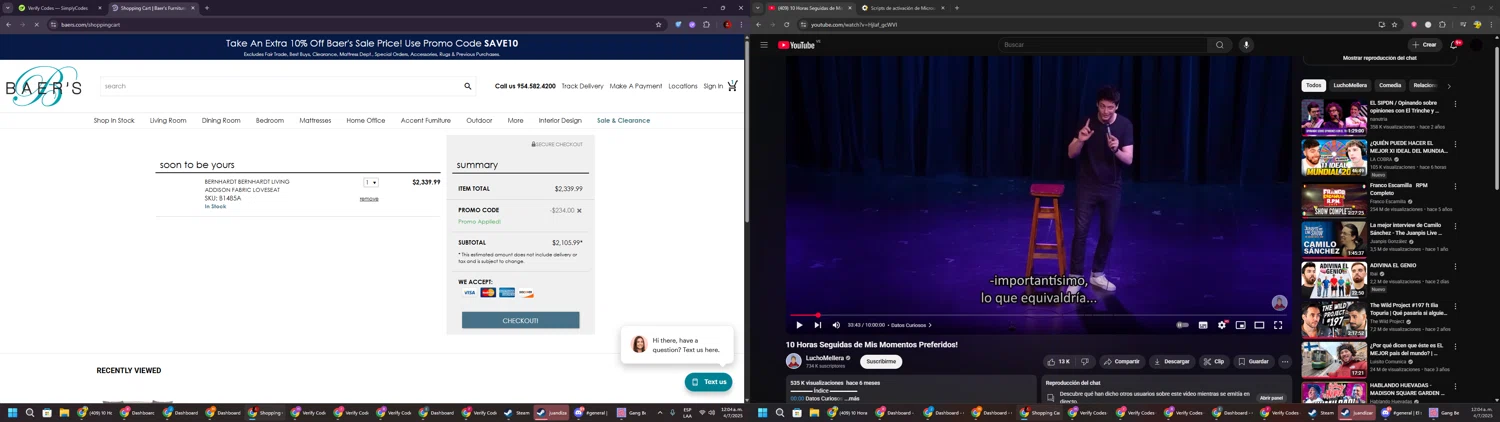
Task: Click the search magnifier on Baer's site
Action: pyautogui.click(x=467, y=86)
